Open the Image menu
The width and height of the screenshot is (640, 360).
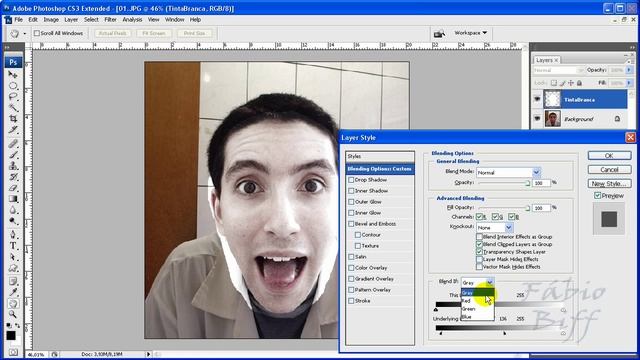point(51,20)
